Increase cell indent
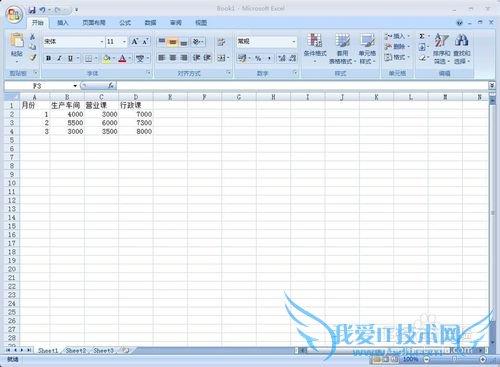The height and width of the screenshot is (367, 500). click(x=207, y=58)
